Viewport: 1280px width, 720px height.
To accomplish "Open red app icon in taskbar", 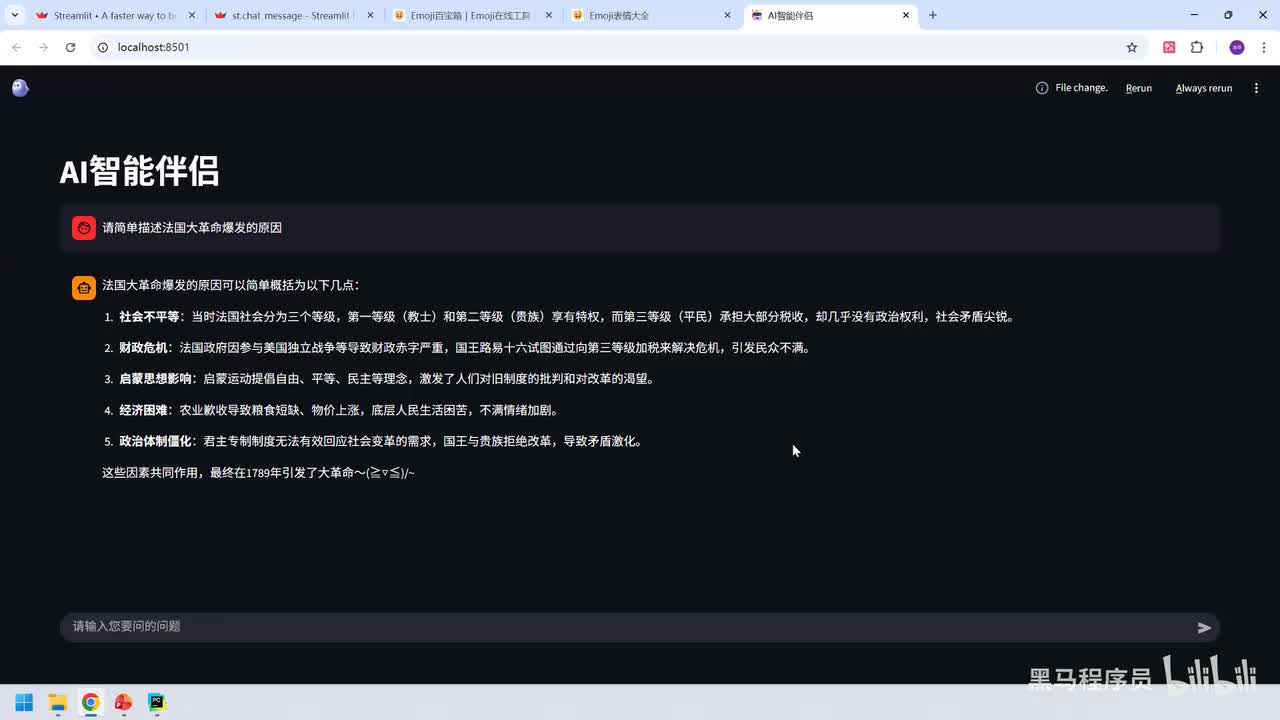I will [x=124, y=702].
